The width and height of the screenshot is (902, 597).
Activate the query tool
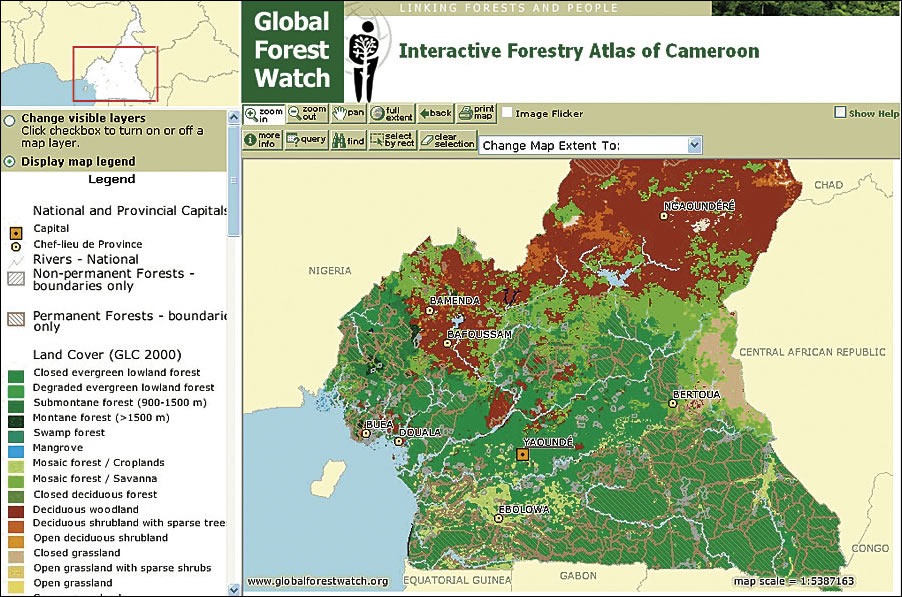(307, 140)
